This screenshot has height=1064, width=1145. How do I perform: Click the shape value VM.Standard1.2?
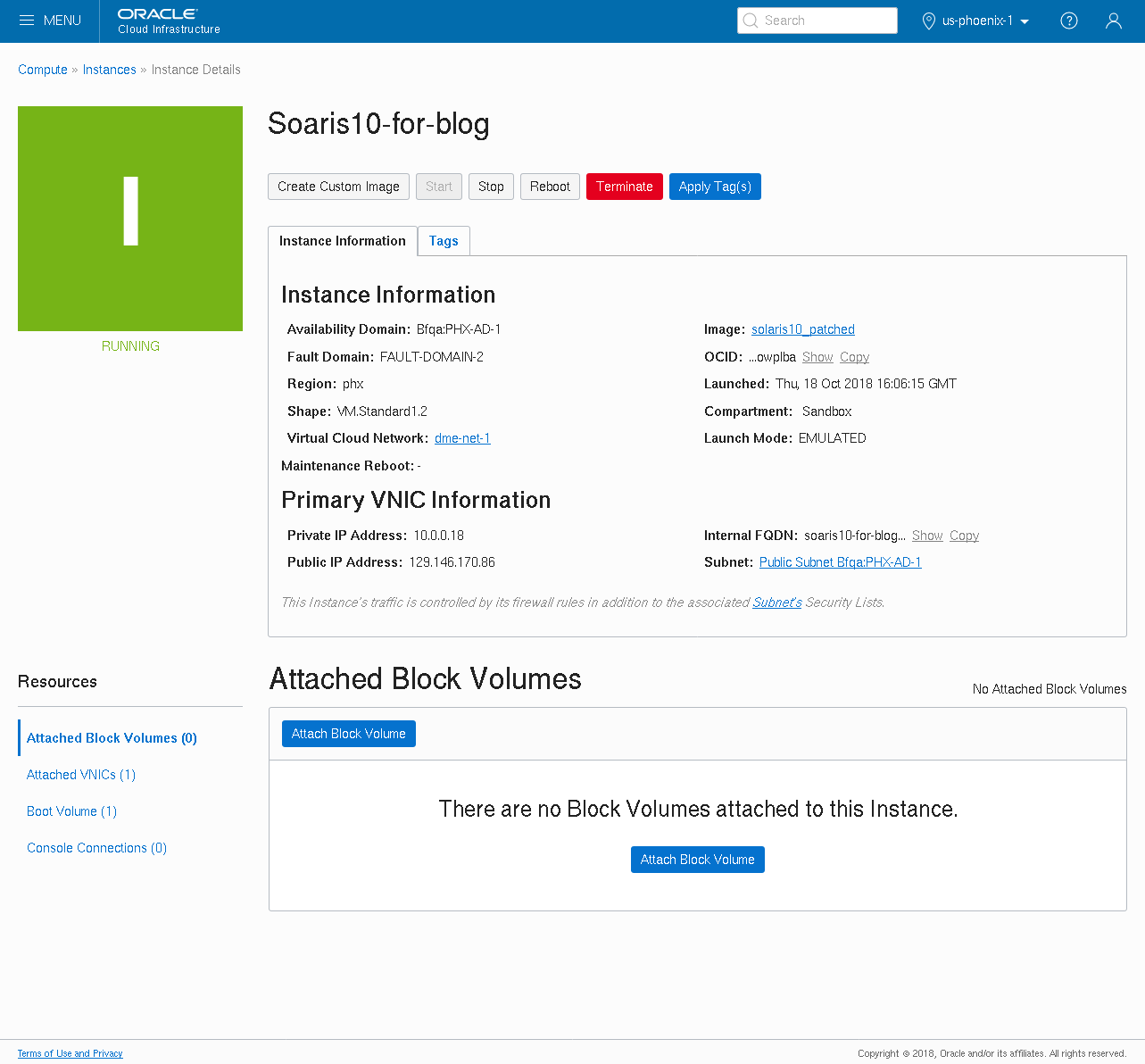(x=382, y=411)
